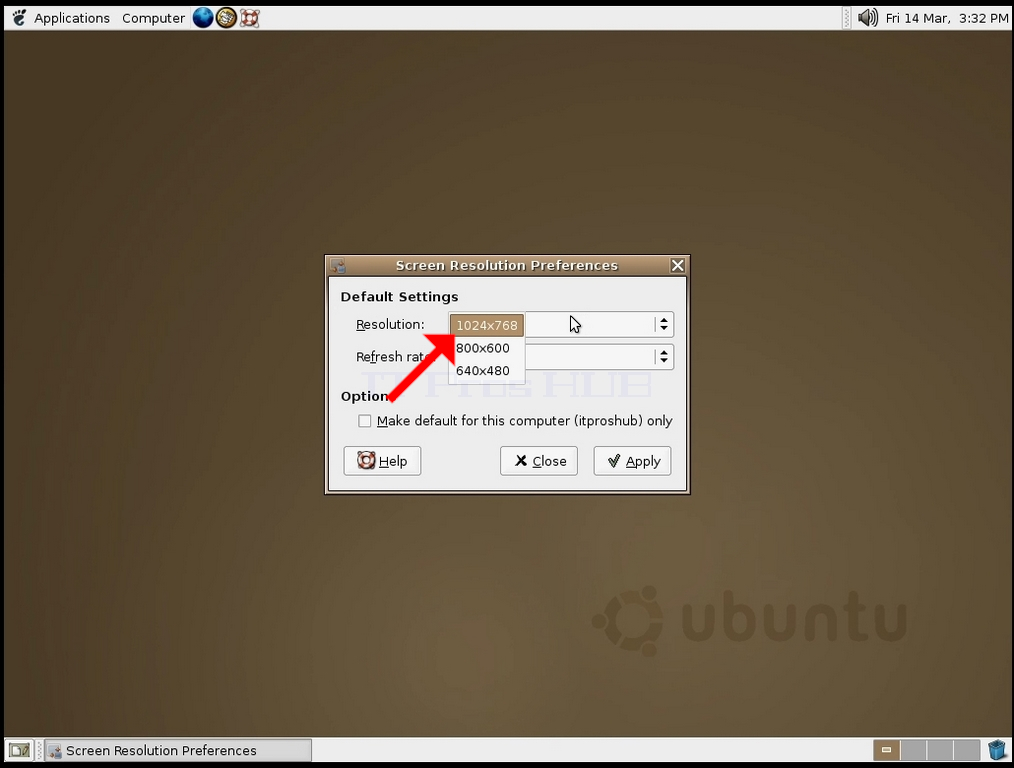The height and width of the screenshot is (768, 1014).
Task: Open the Trash icon in bottom panel
Action: [x=997, y=750]
